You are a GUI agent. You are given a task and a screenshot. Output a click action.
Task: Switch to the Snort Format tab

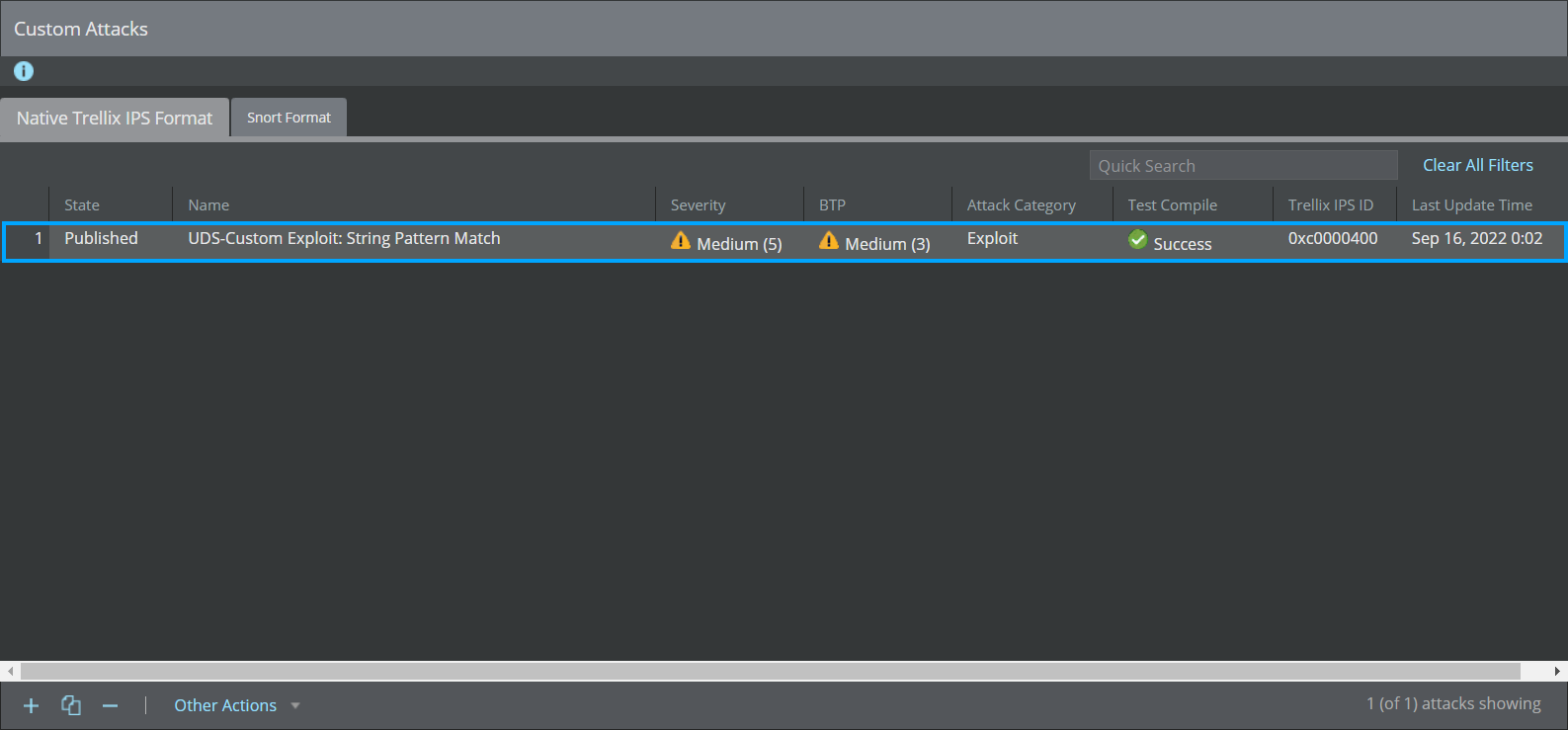click(289, 118)
